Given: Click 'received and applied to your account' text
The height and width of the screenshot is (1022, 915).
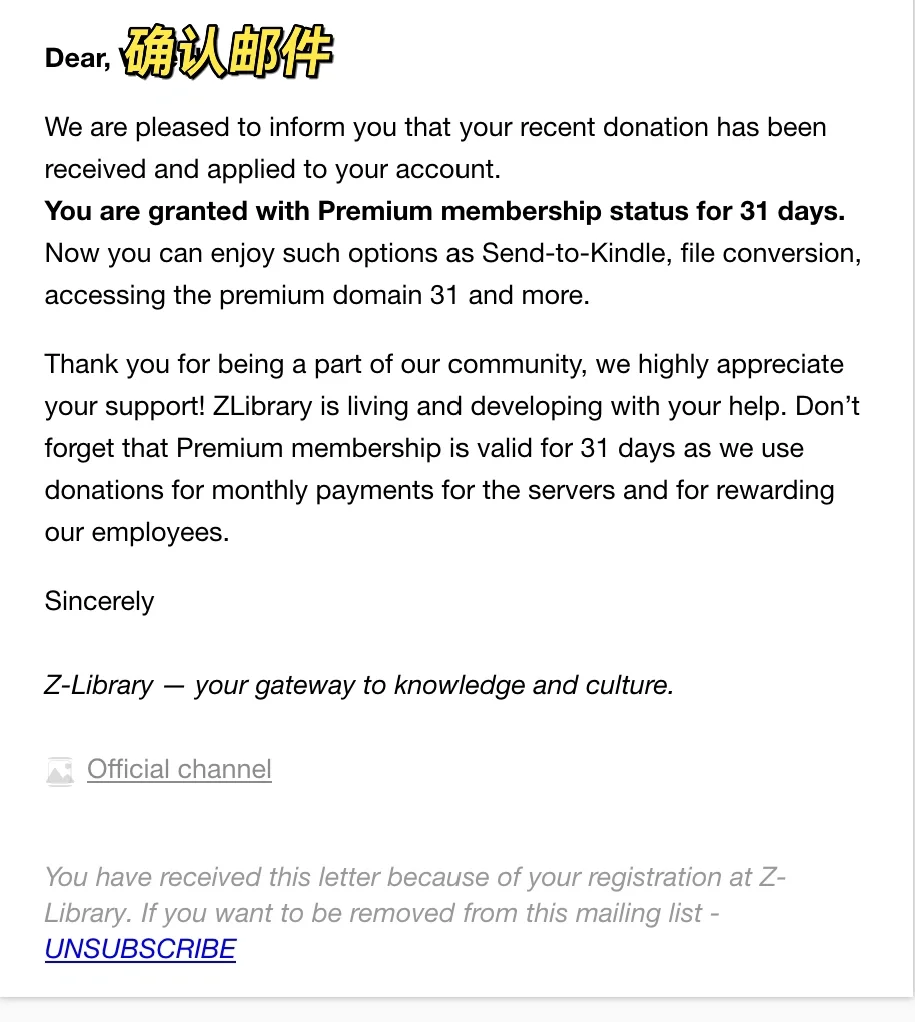Looking at the screenshot, I should (x=272, y=169).
